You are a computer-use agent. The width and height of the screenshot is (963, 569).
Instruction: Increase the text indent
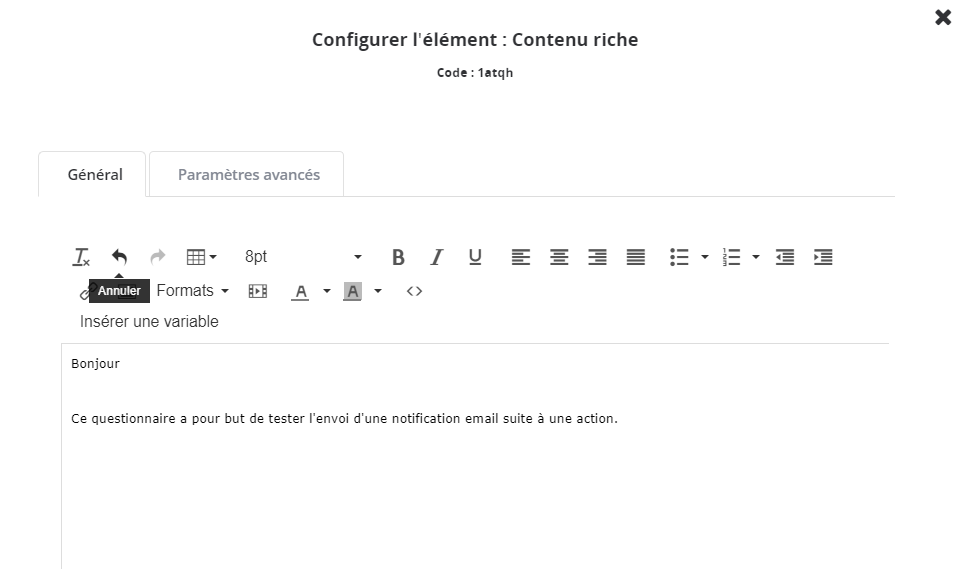click(823, 257)
